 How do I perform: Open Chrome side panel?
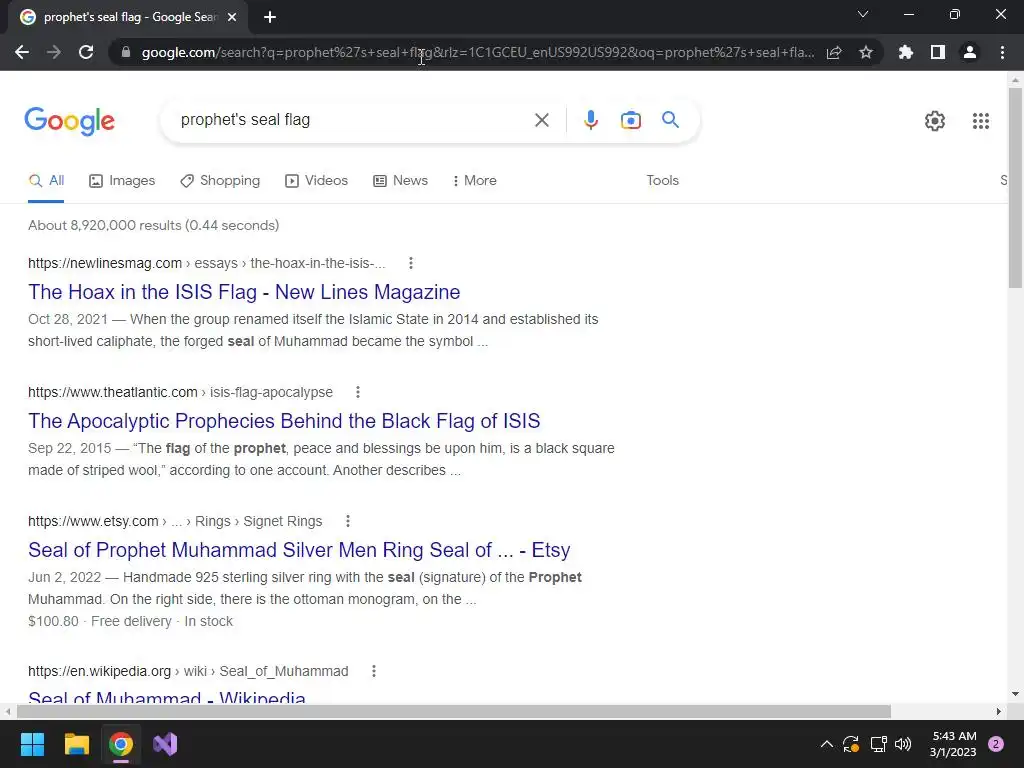pos(938,52)
